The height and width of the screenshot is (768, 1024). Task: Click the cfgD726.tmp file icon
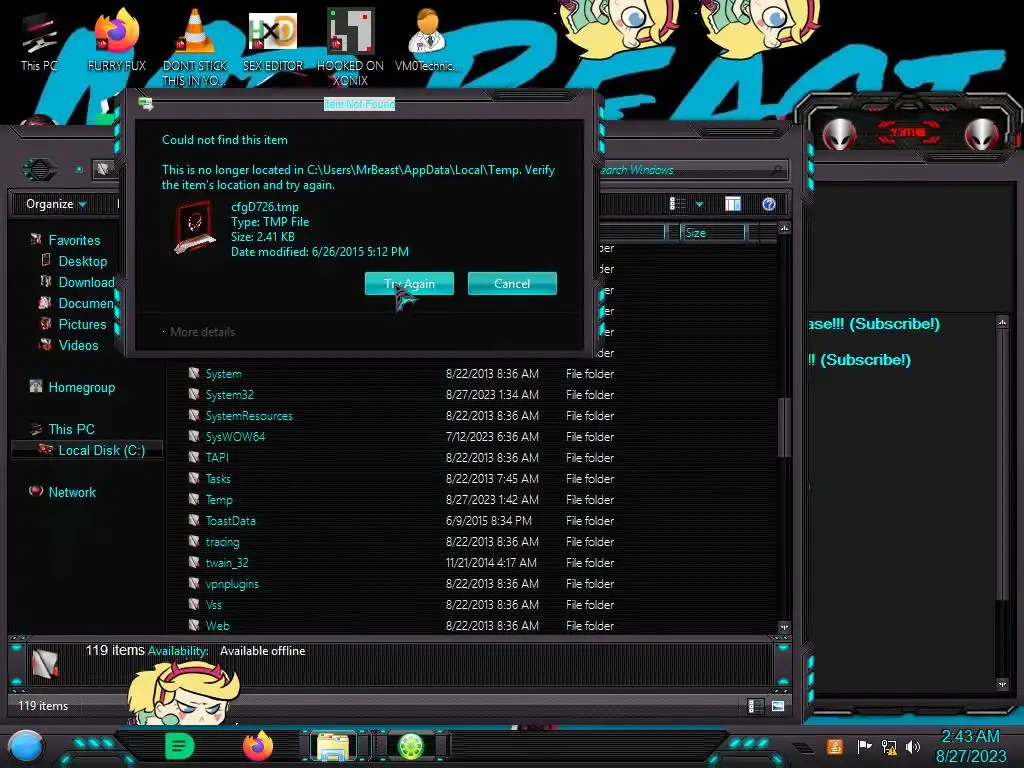(x=195, y=226)
